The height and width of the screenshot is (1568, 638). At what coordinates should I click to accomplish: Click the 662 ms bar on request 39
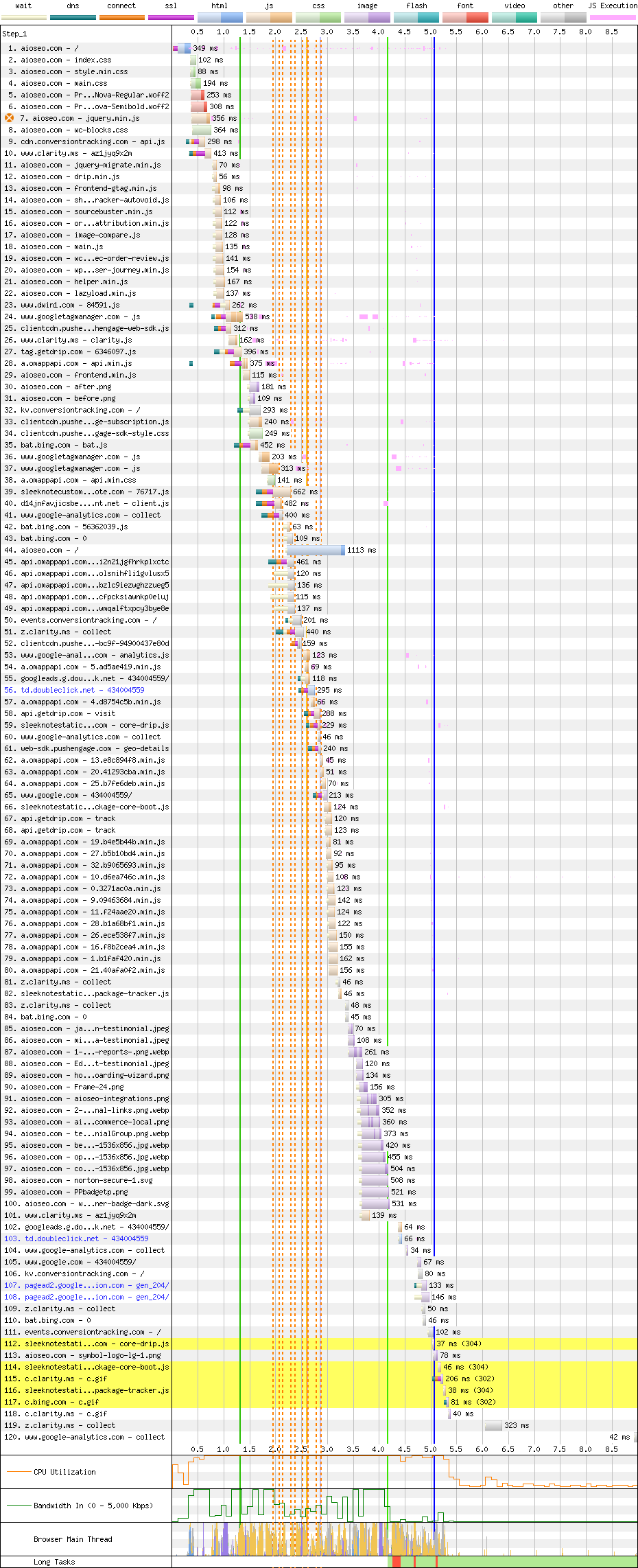(x=282, y=492)
